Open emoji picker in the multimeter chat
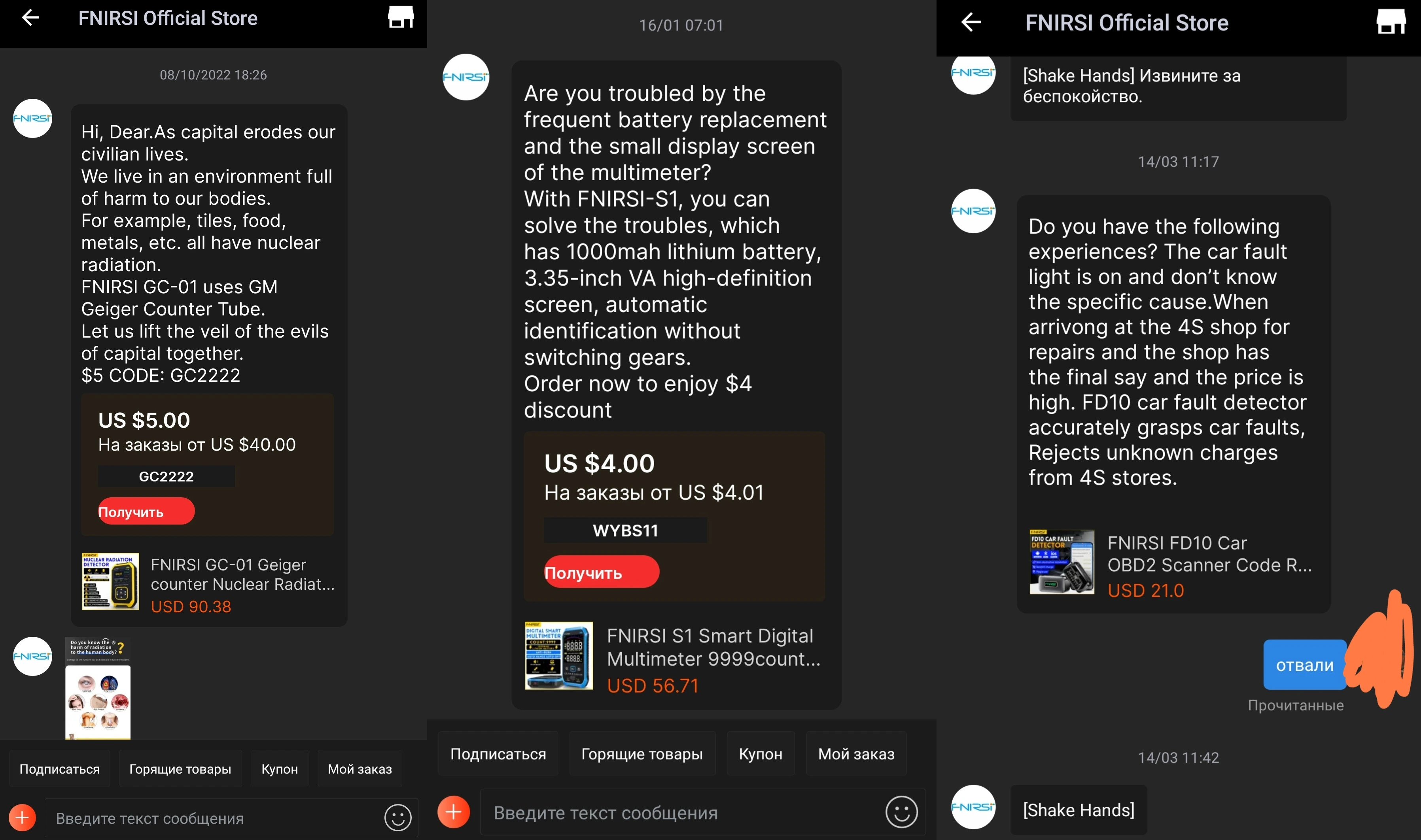Screen dimensions: 1421x840 coord(901,812)
